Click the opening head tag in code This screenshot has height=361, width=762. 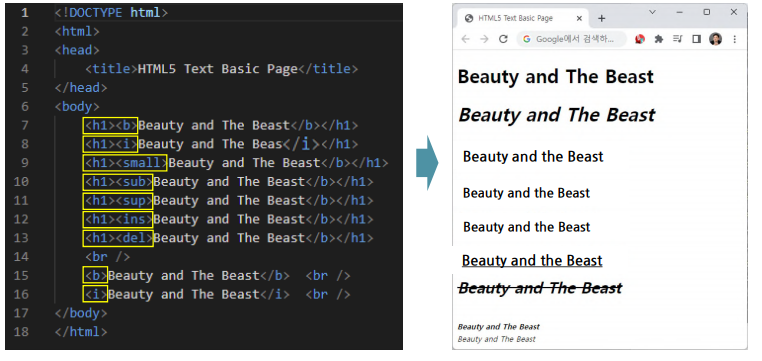(x=77, y=50)
